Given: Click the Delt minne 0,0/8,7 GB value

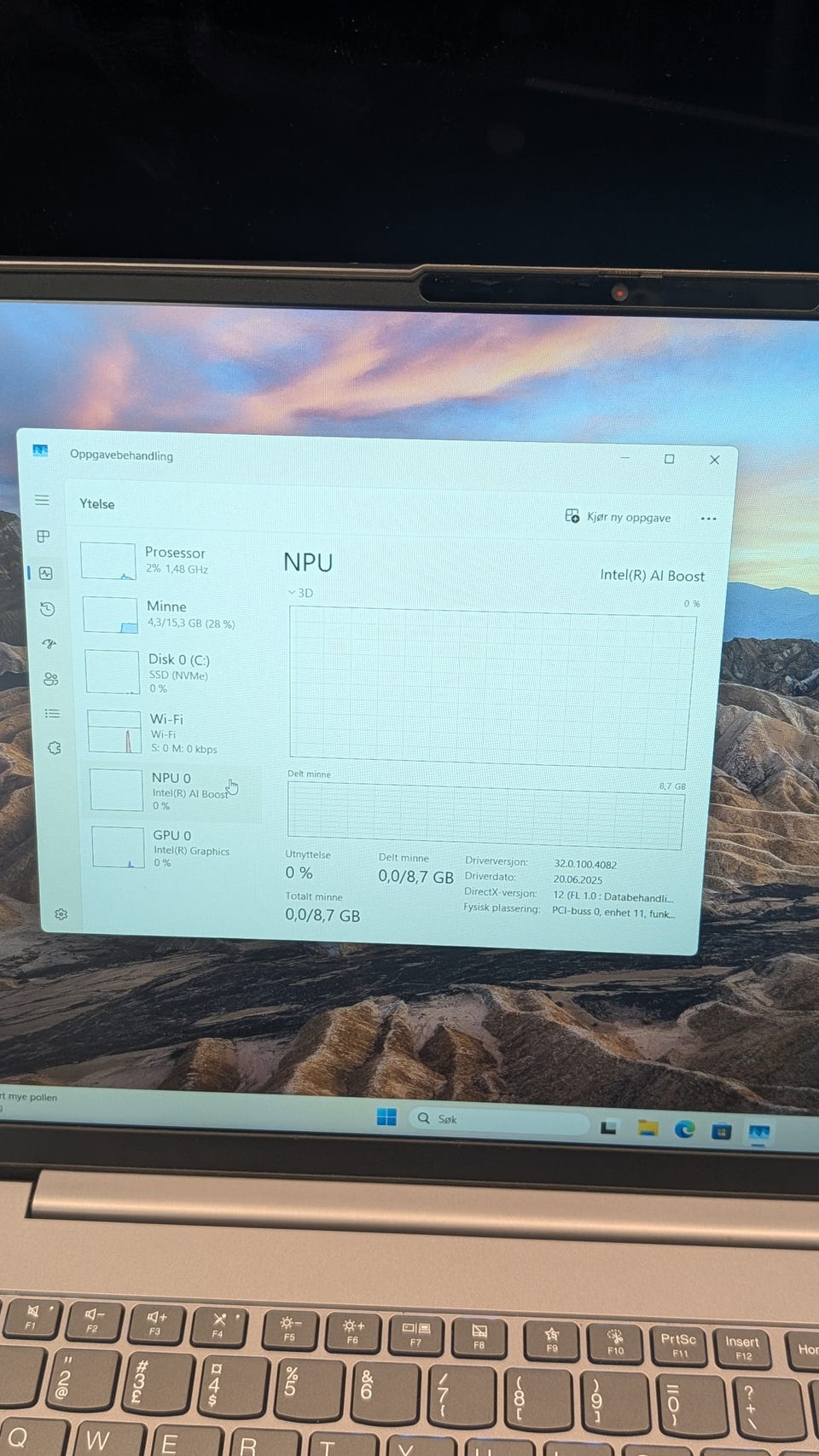Looking at the screenshot, I should (x=415, y=877).
